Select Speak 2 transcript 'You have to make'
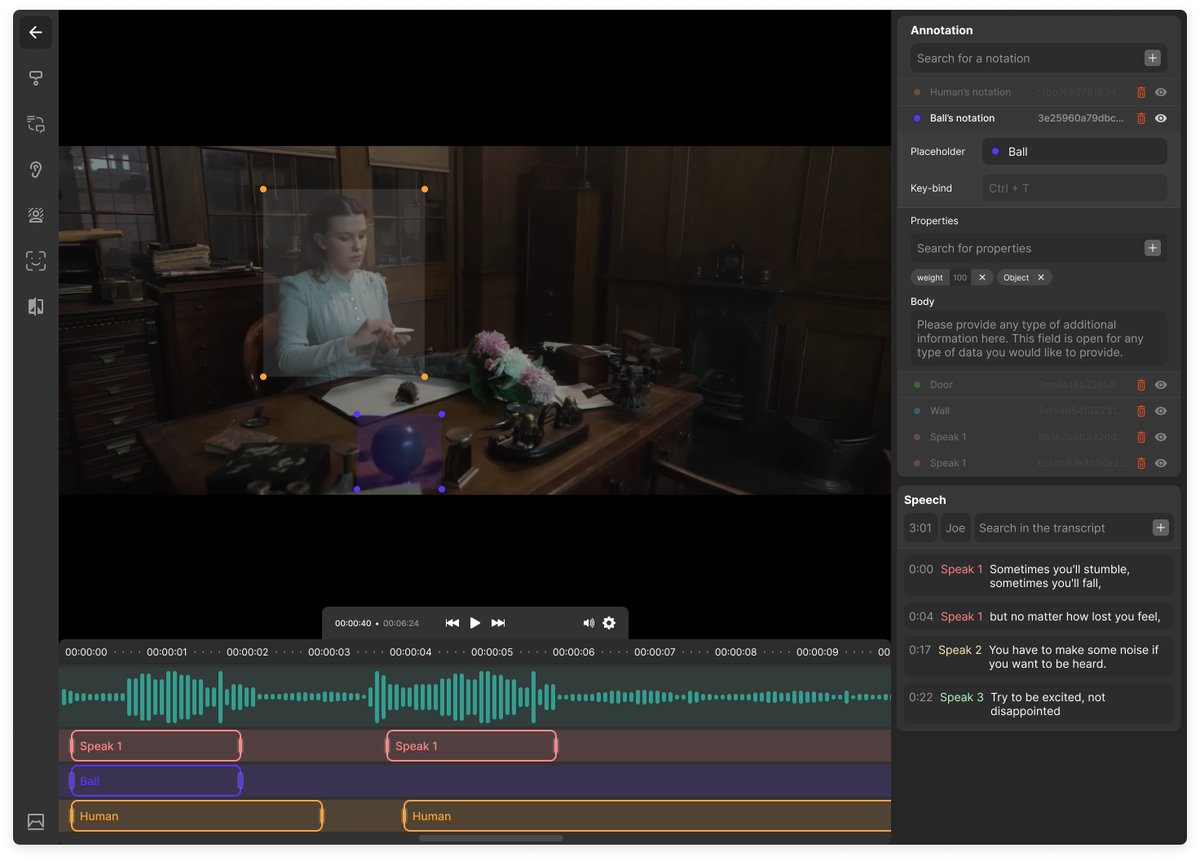The height and width of the screenshot is (861, 1200). [x=1039, y=657]
